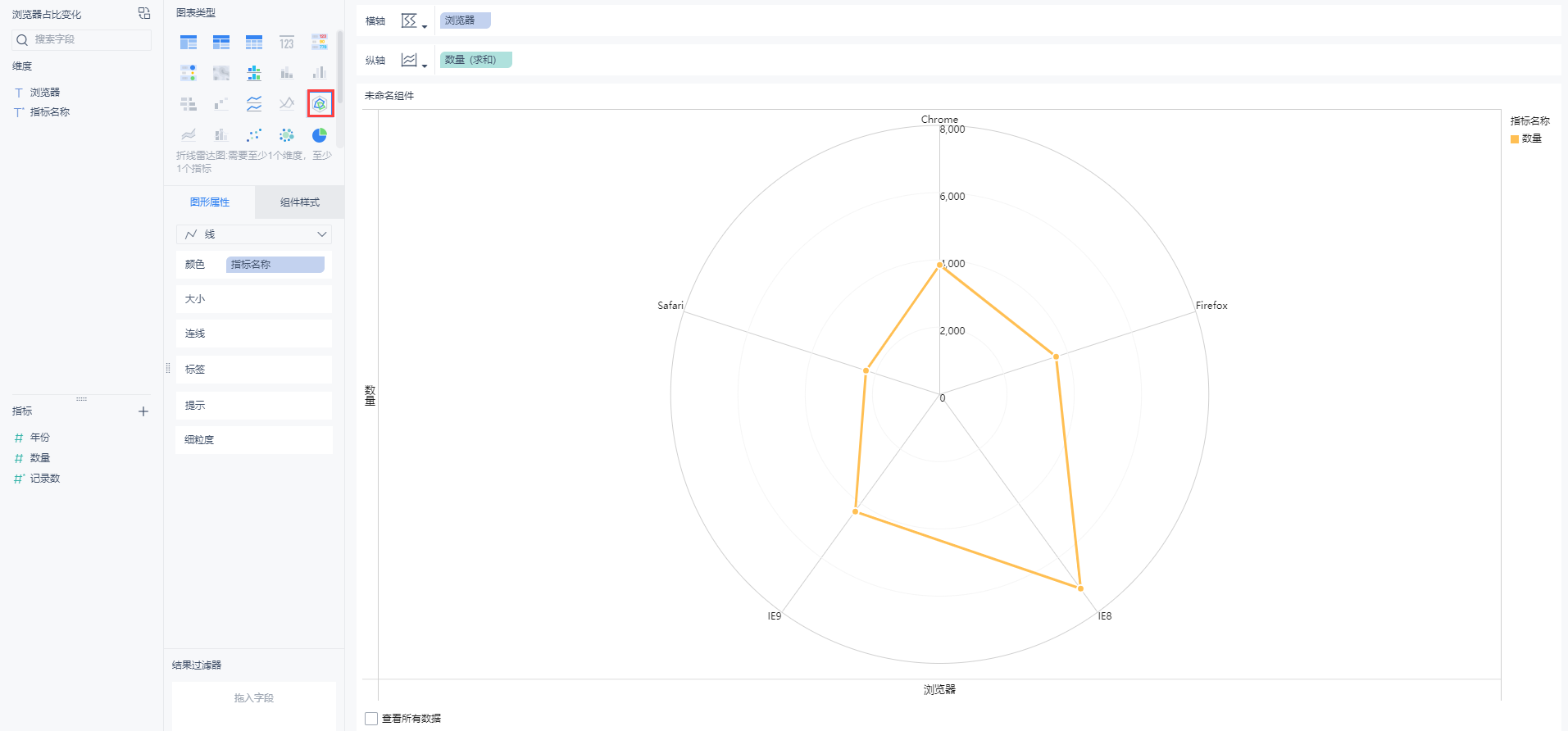Click the switch dataset icon beside 浏览器占比变化
Image resolution: width=1568 pixels, height=731 pixels.
point(144,13)
